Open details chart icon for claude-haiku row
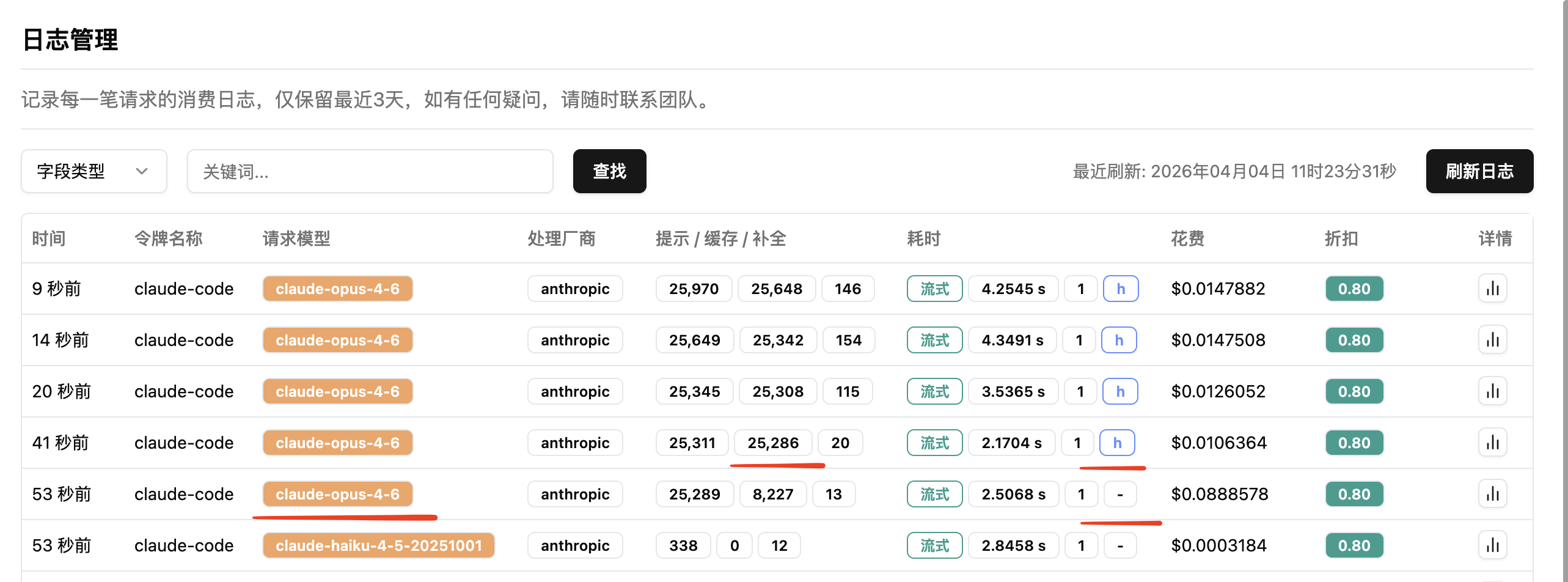This screenshot has width=1568, height=582. pos(1492,545)
